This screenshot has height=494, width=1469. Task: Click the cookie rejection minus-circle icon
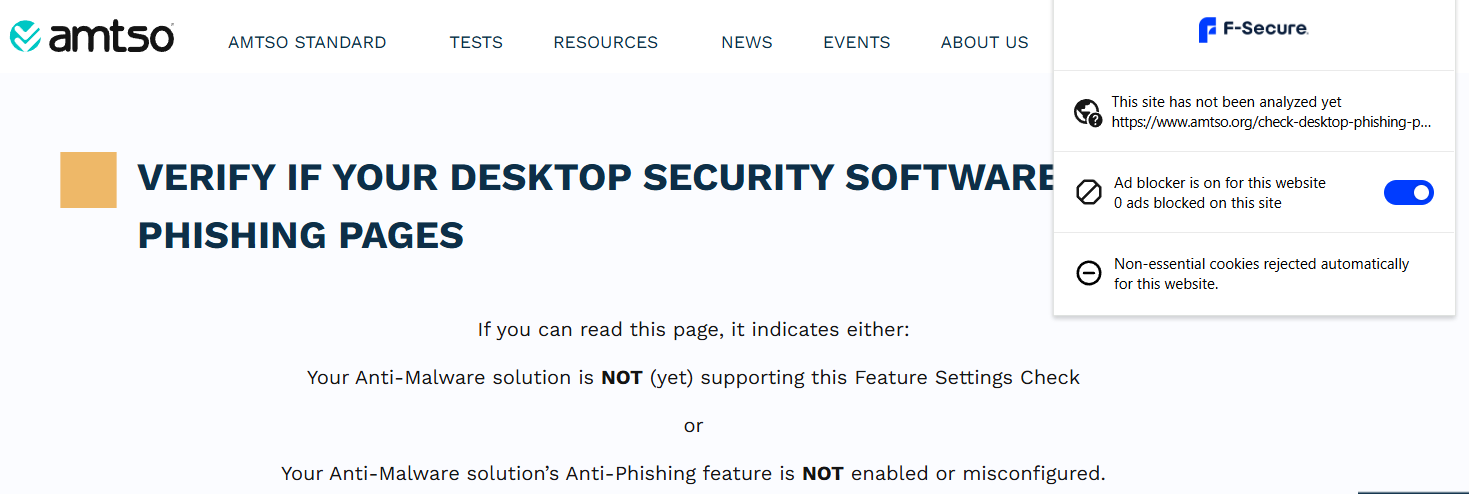pos(1088,273)
